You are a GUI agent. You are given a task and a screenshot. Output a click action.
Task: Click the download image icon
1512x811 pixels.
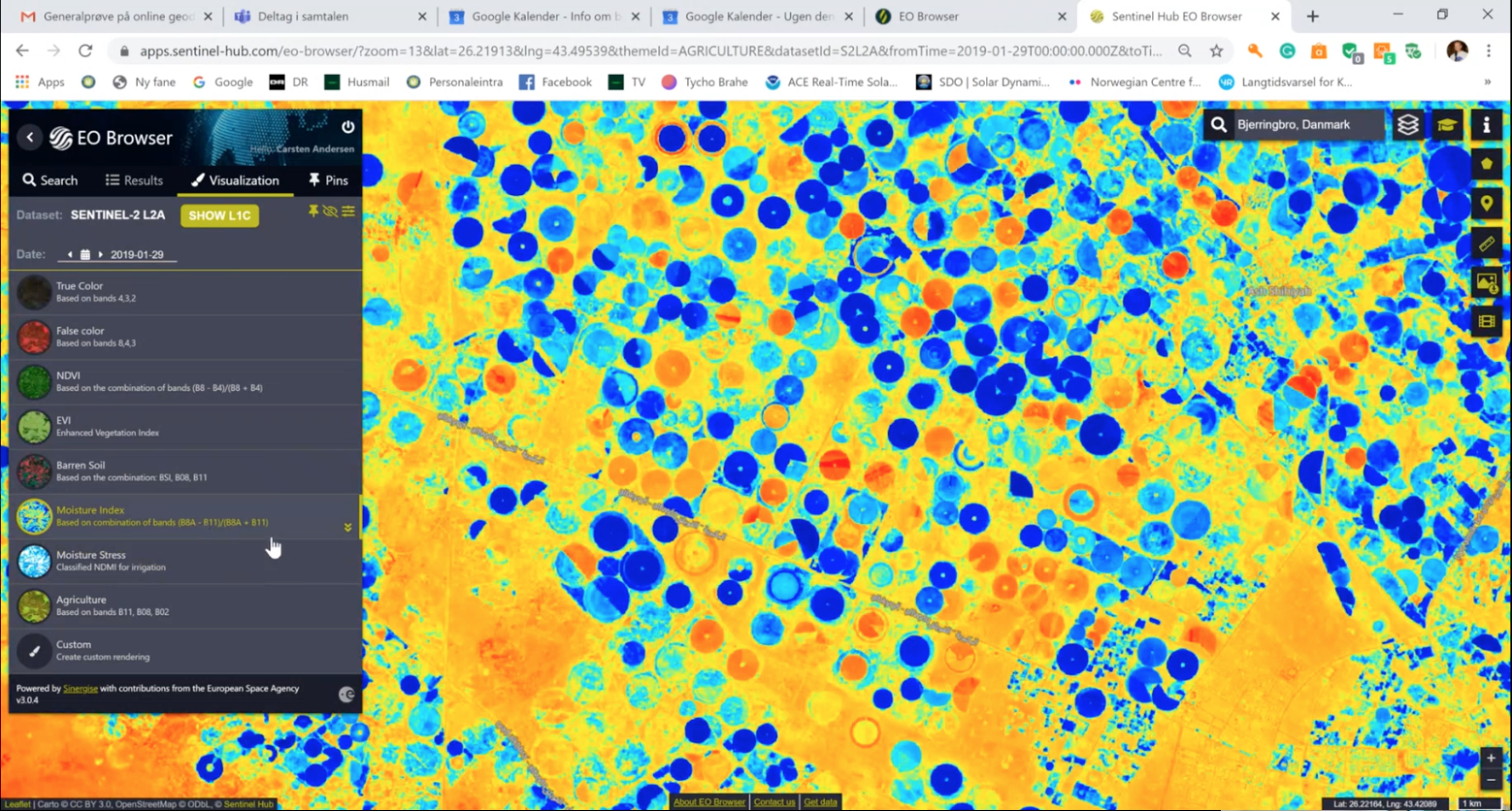[1486, 283]
